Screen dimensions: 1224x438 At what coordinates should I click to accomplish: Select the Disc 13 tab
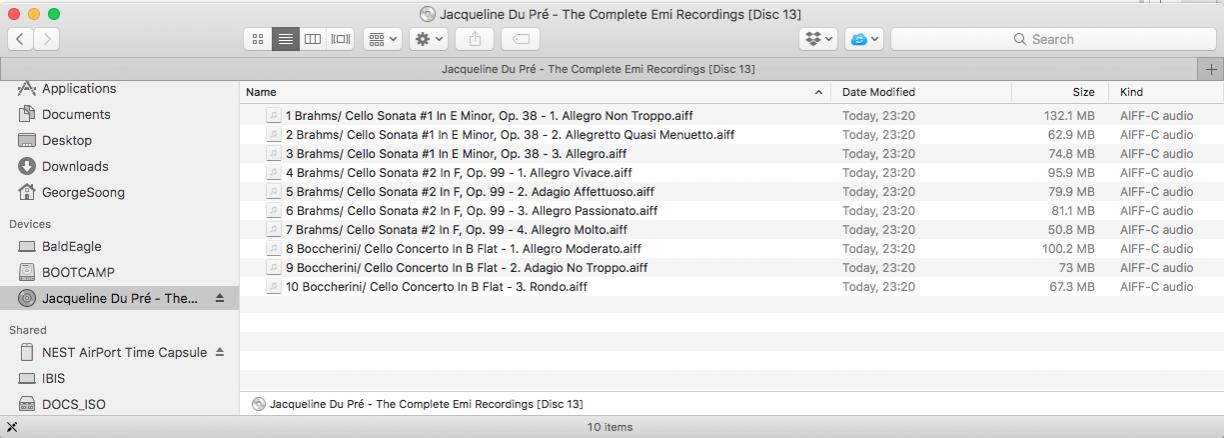coord(598,69)
